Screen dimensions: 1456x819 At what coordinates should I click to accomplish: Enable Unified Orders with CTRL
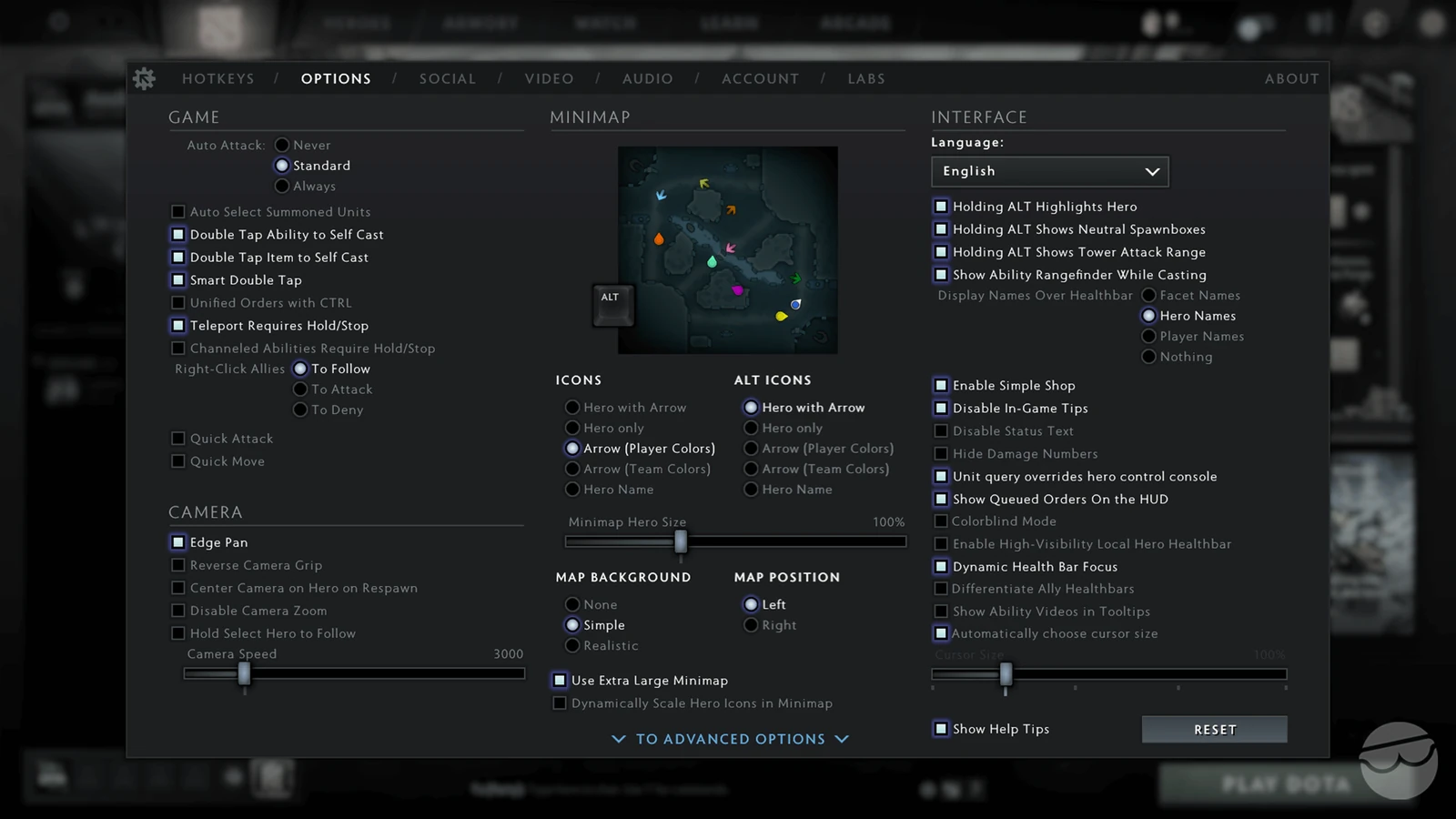point(178,303)
